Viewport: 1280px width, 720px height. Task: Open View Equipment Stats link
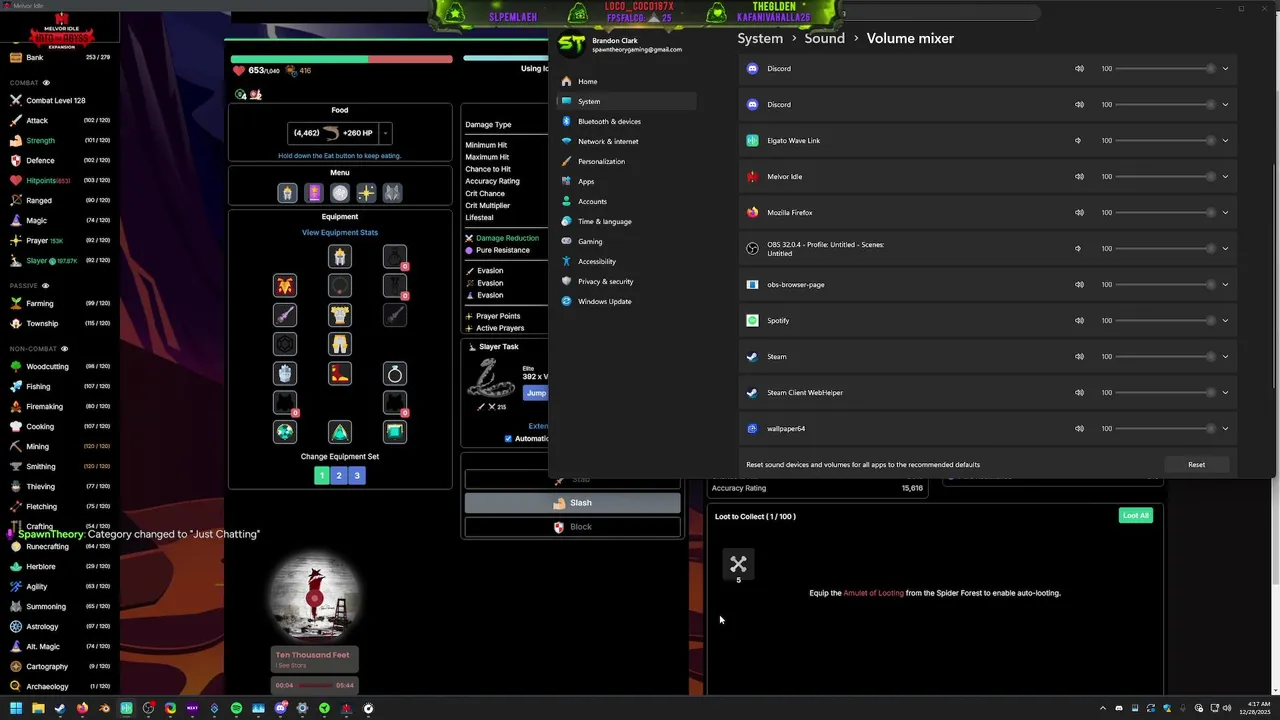tap(340, 233)
